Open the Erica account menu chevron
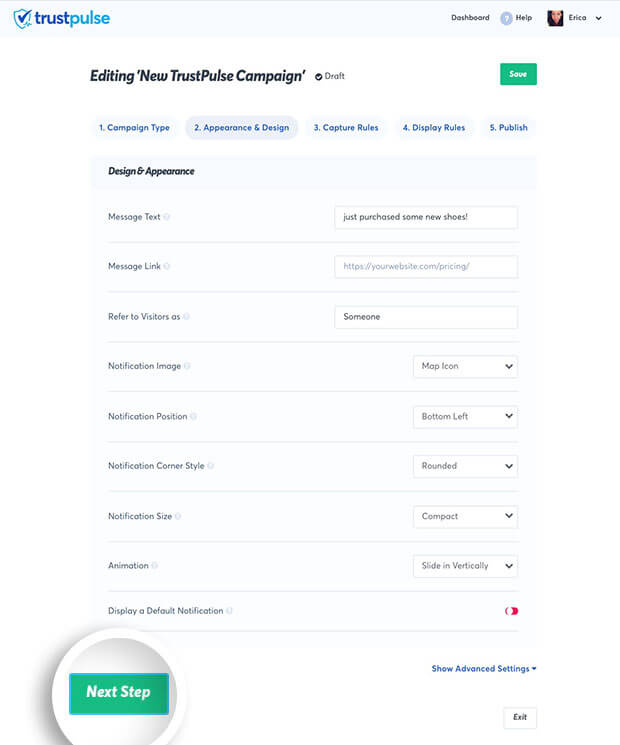The height and width of the screenshot is (745, 620). [x=599, y=18]
